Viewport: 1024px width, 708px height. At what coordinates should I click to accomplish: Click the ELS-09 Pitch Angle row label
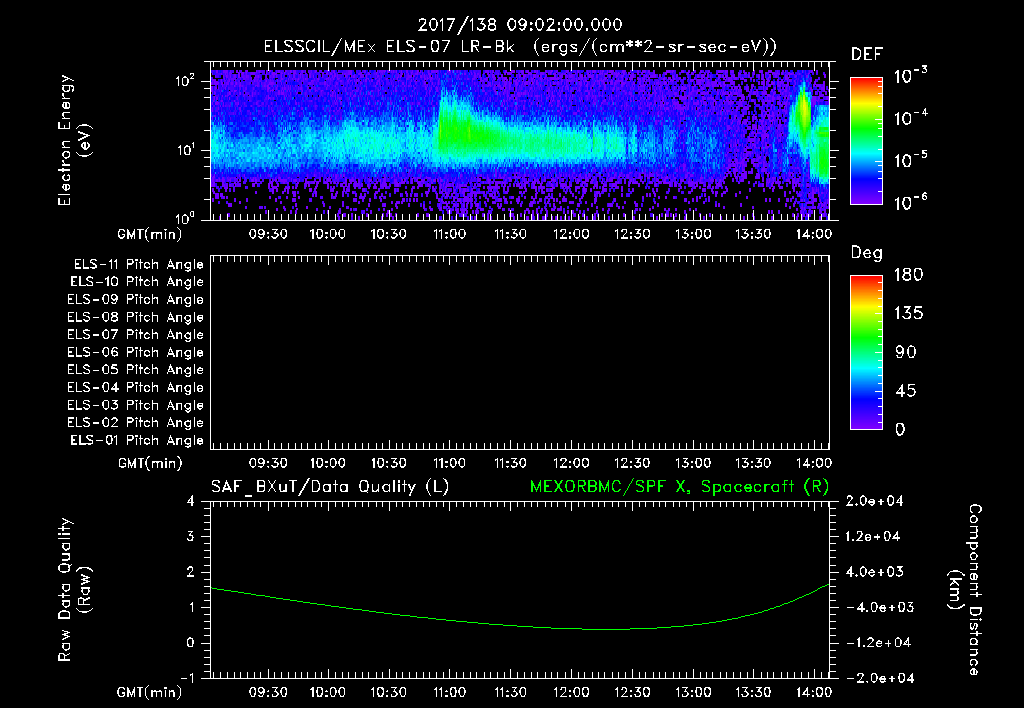[135, 300]
